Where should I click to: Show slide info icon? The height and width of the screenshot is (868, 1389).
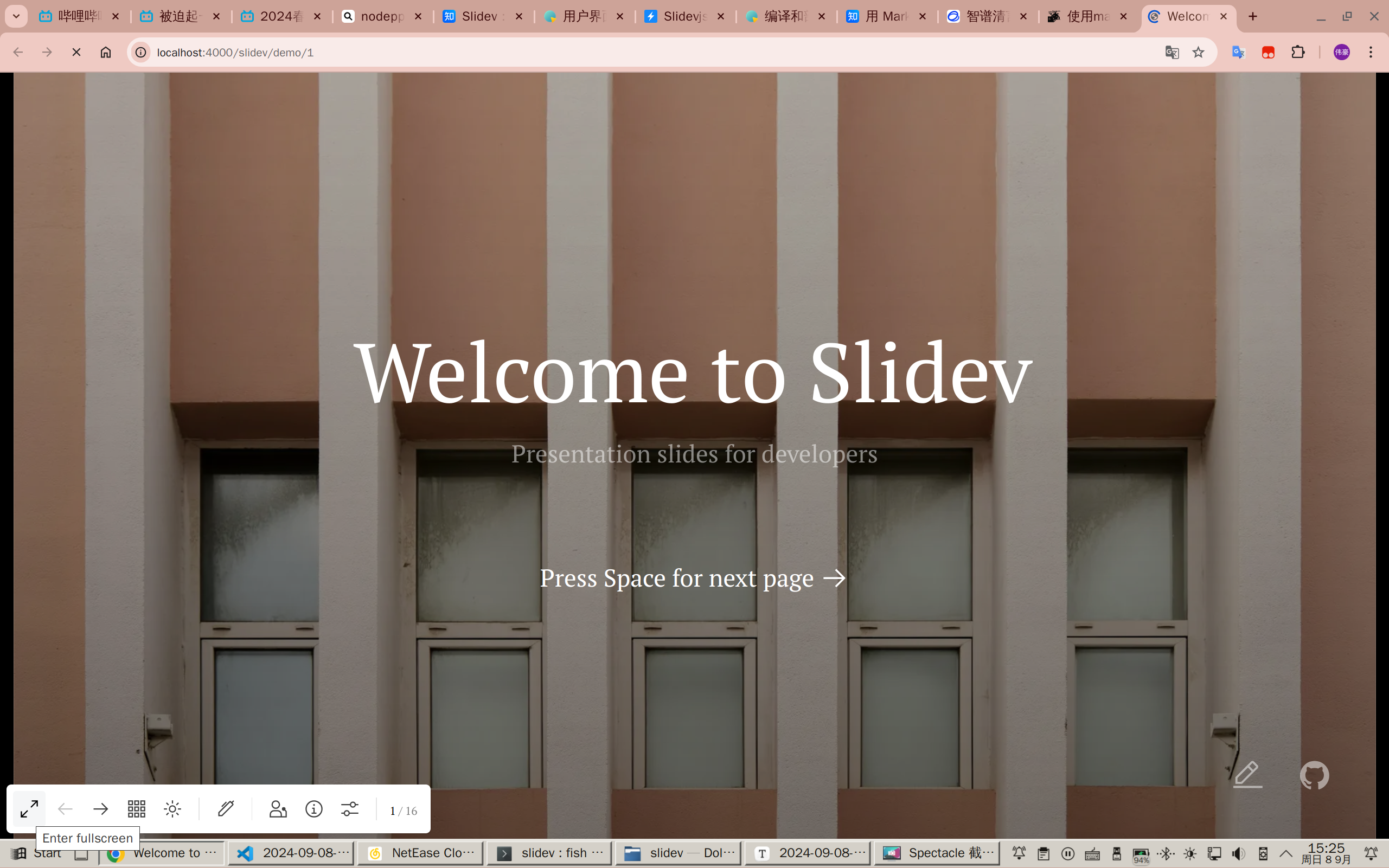313,809
